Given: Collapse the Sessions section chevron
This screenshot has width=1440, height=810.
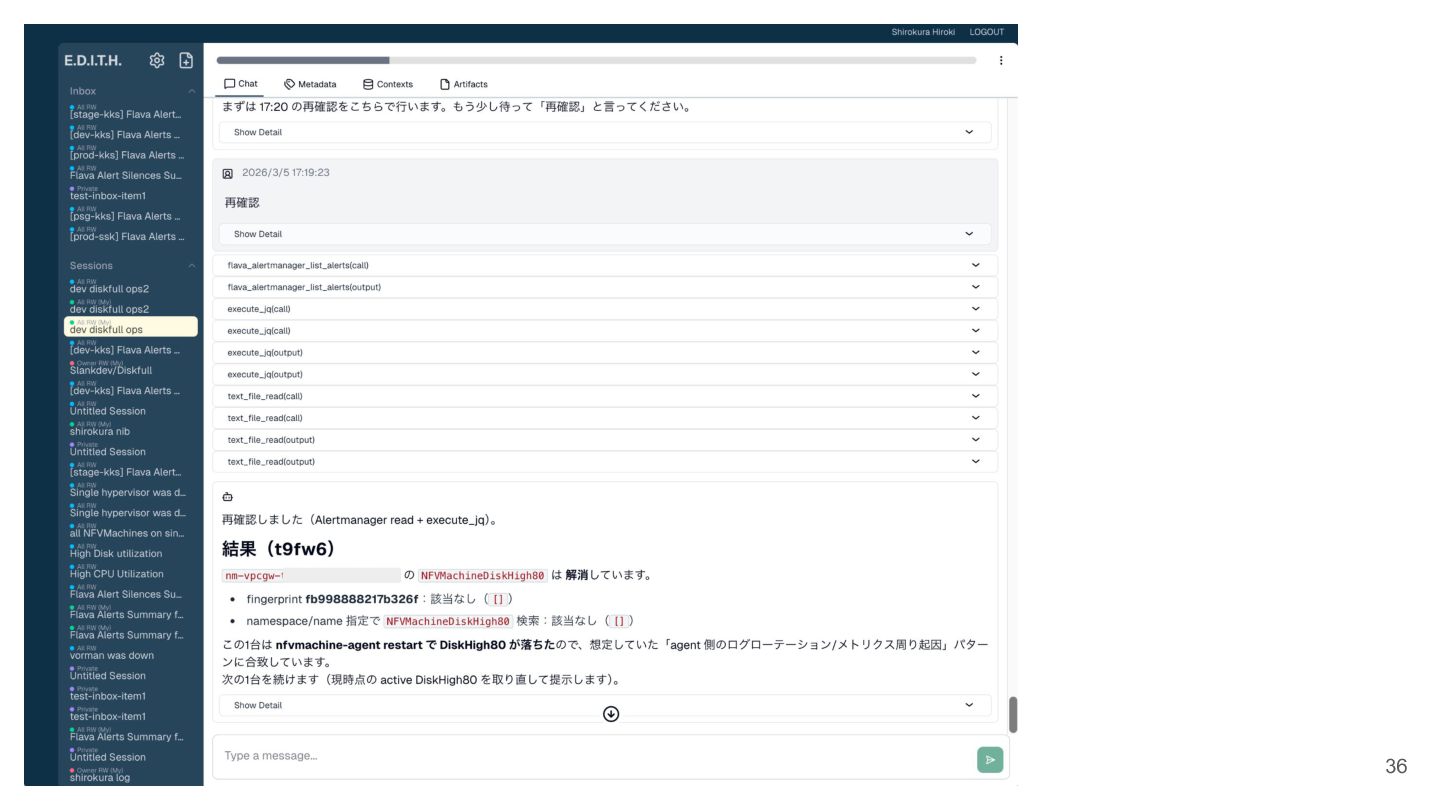Looking at the screenshot, I should [x=192, y=265].
